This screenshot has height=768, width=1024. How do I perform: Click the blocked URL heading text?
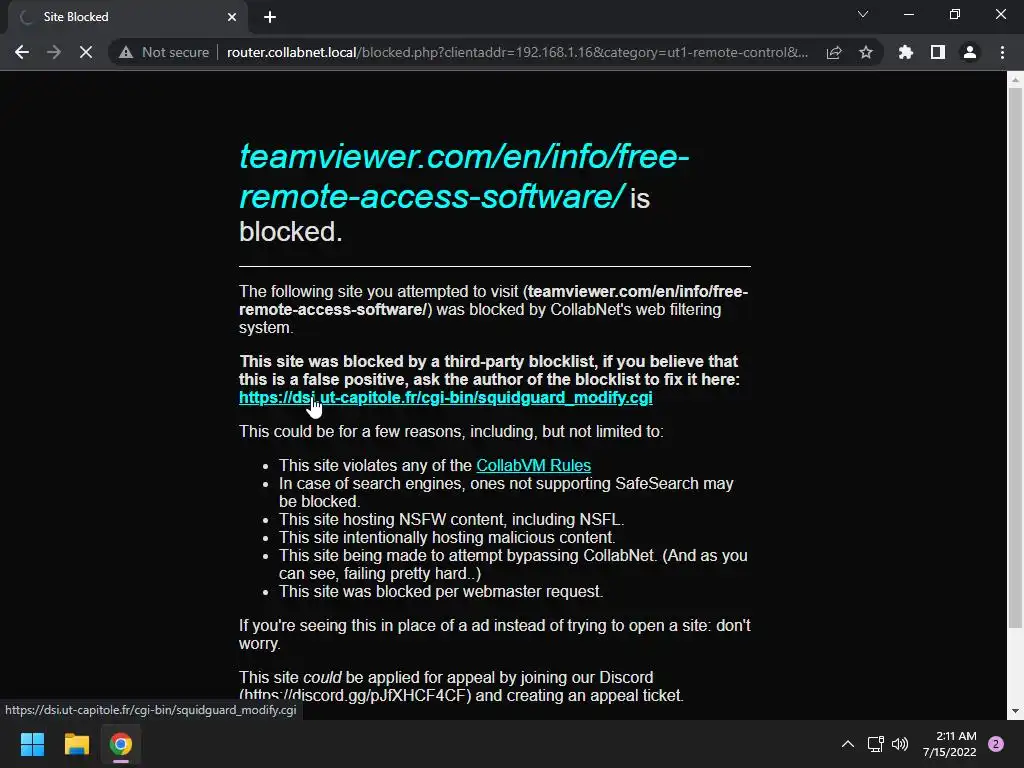(464, 176)
